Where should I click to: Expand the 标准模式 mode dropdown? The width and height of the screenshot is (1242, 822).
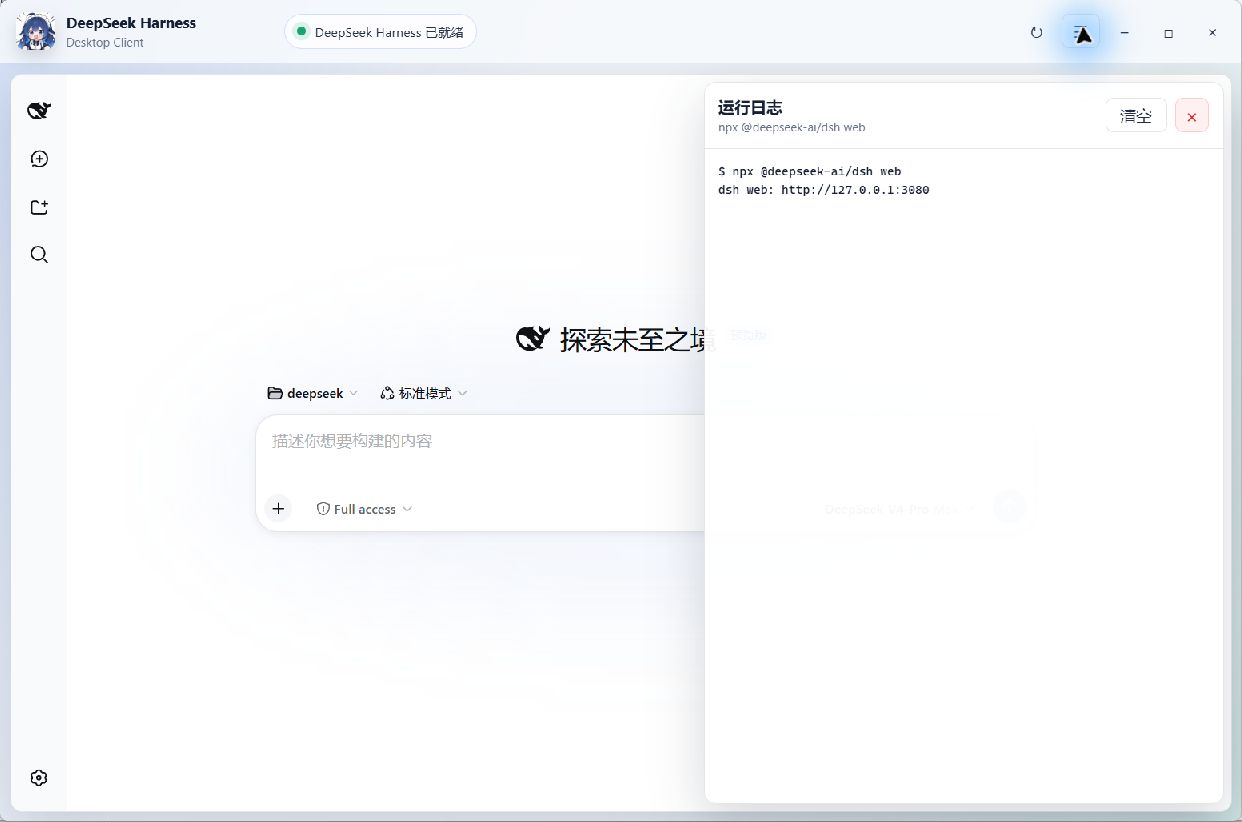click(x=424, y=394)
